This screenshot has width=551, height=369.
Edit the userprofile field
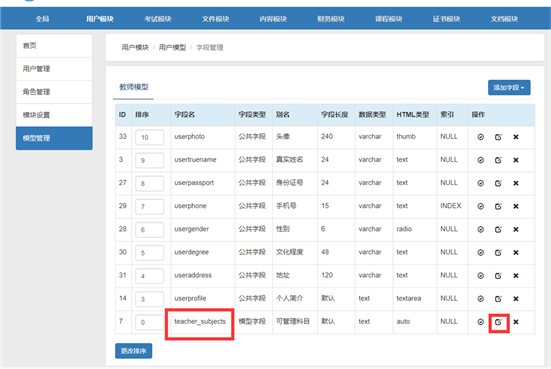(x=498, y=299)
